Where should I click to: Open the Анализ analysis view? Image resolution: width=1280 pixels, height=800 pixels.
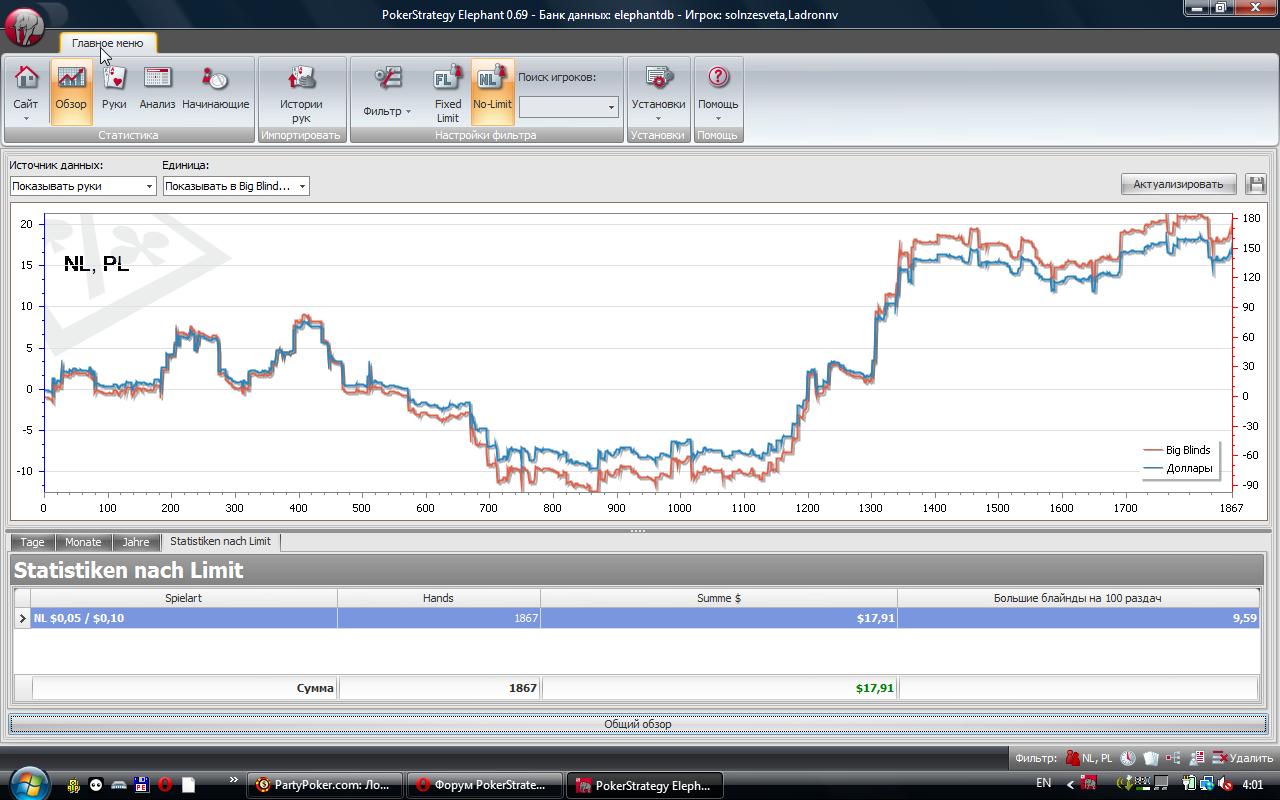point(157,91)
